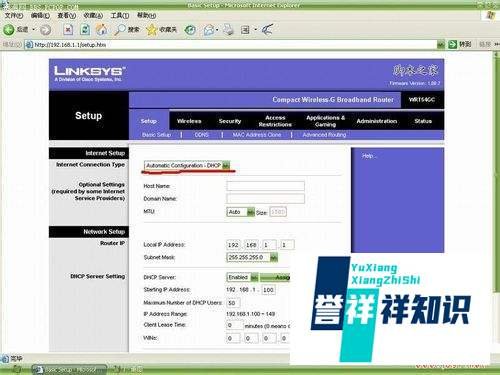The width and height of the screenshot is (500, 375).
Task: Click Starting IP Address last octet field
Action: (269, 290)
